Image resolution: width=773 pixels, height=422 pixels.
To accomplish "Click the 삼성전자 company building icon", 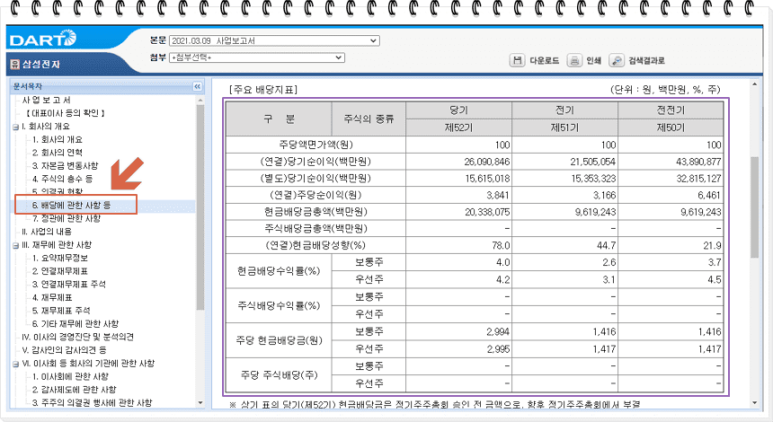I will click(x=14, y=65).
